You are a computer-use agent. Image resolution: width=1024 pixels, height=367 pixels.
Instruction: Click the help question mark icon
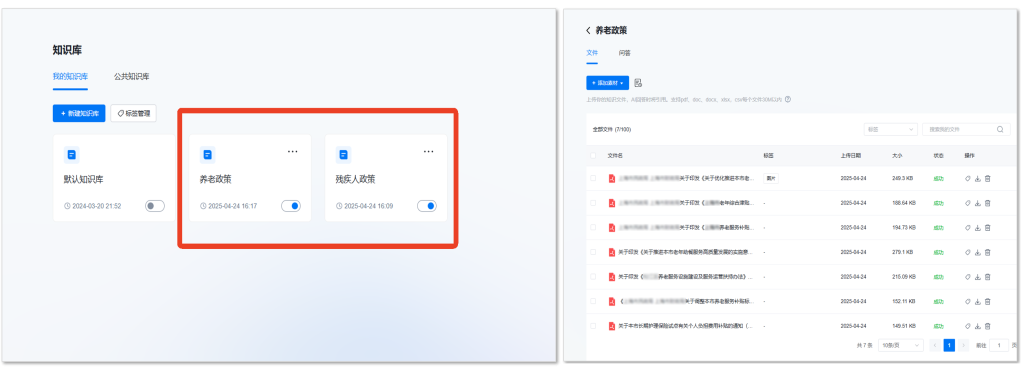[788, 100]
